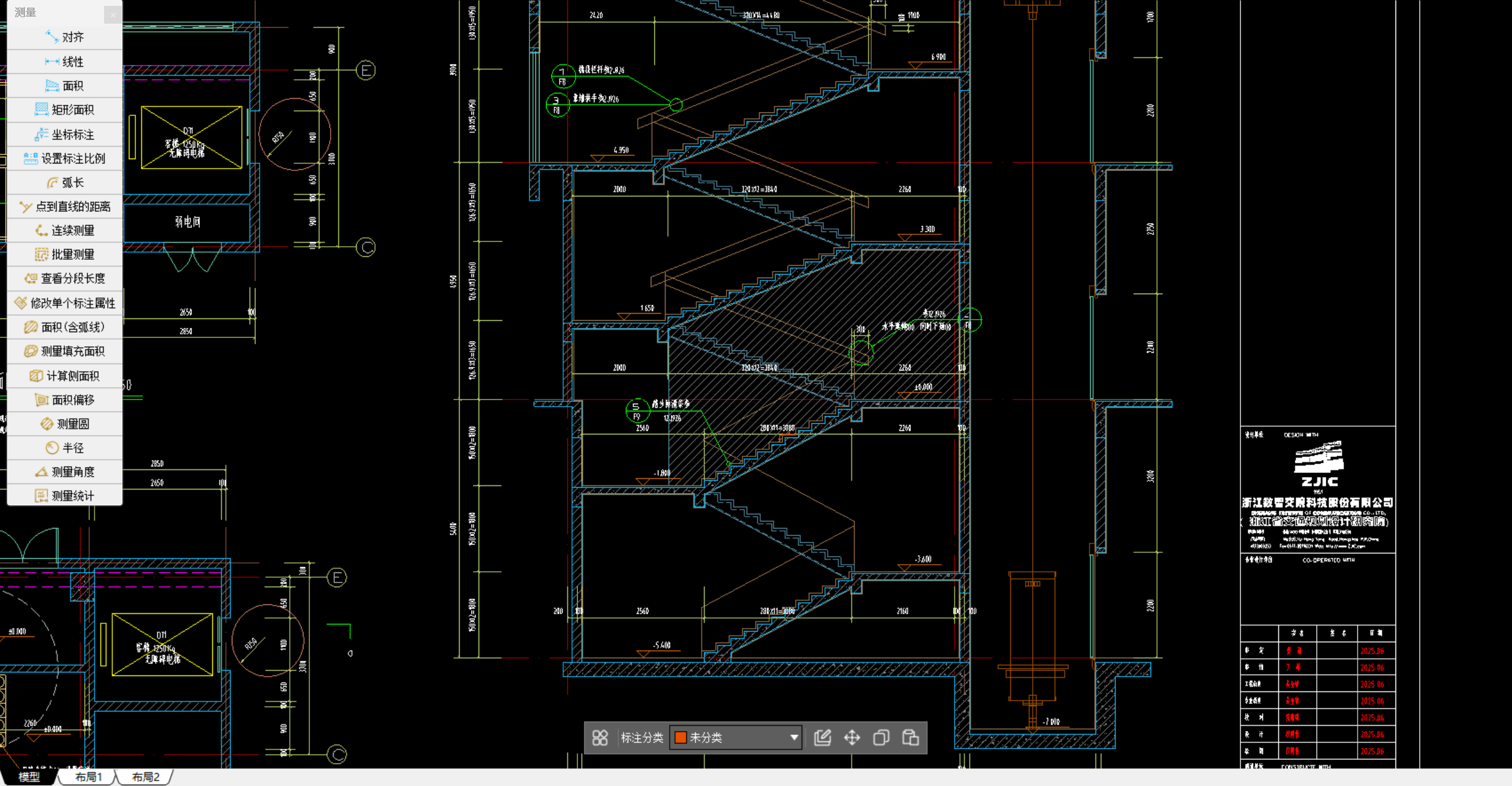Activate the 矩形面积 rectangle area tool
The height and width of the screenshot is (786, 1512).
[x=64, y=109]
